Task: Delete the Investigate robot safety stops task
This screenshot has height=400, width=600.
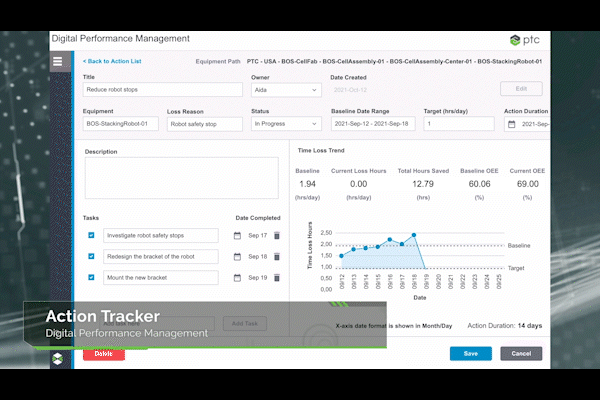Action: pos(277,235)
